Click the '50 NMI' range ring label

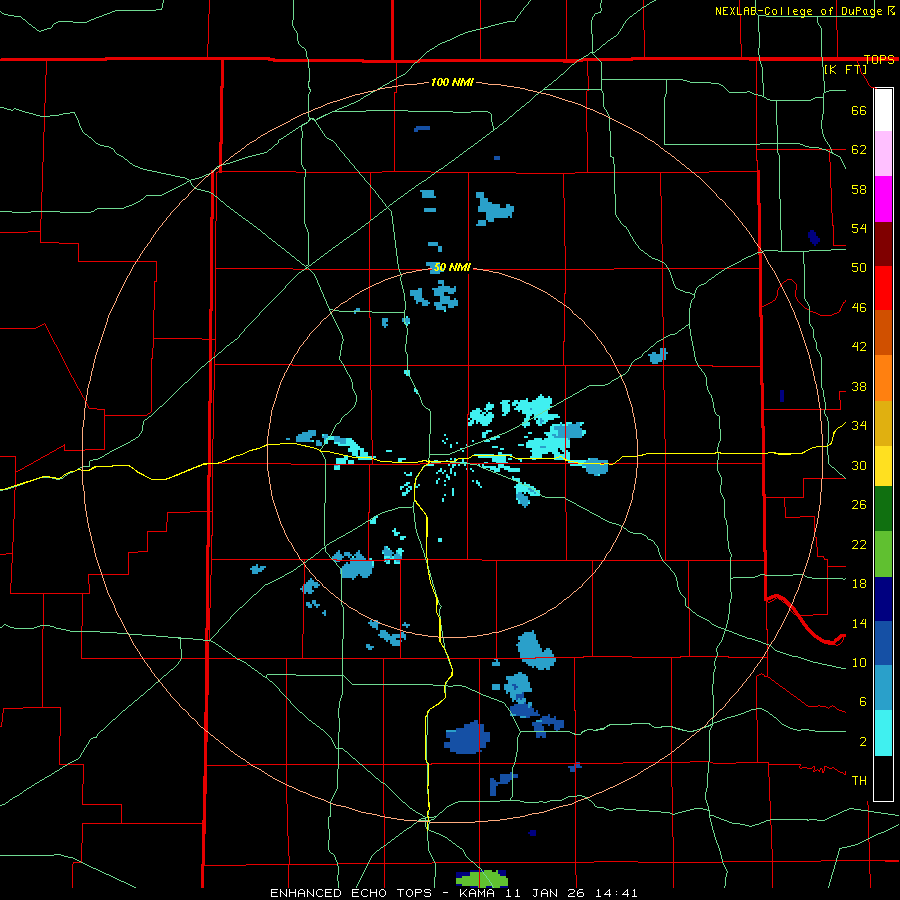pos(451,267)
